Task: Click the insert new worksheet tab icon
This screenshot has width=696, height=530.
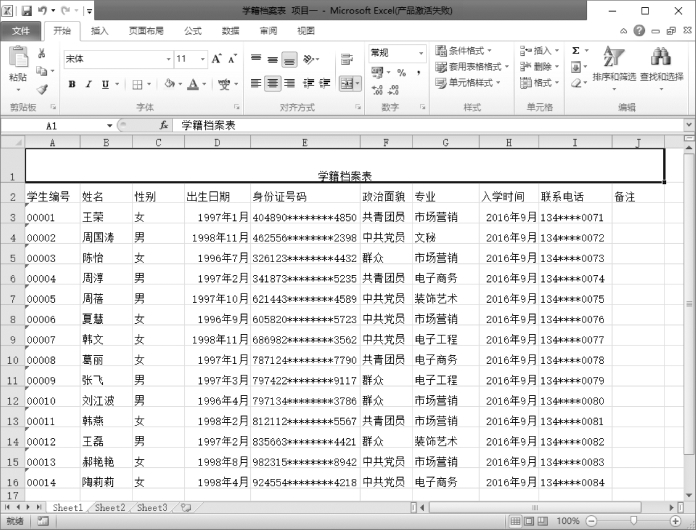Action: 186,507
